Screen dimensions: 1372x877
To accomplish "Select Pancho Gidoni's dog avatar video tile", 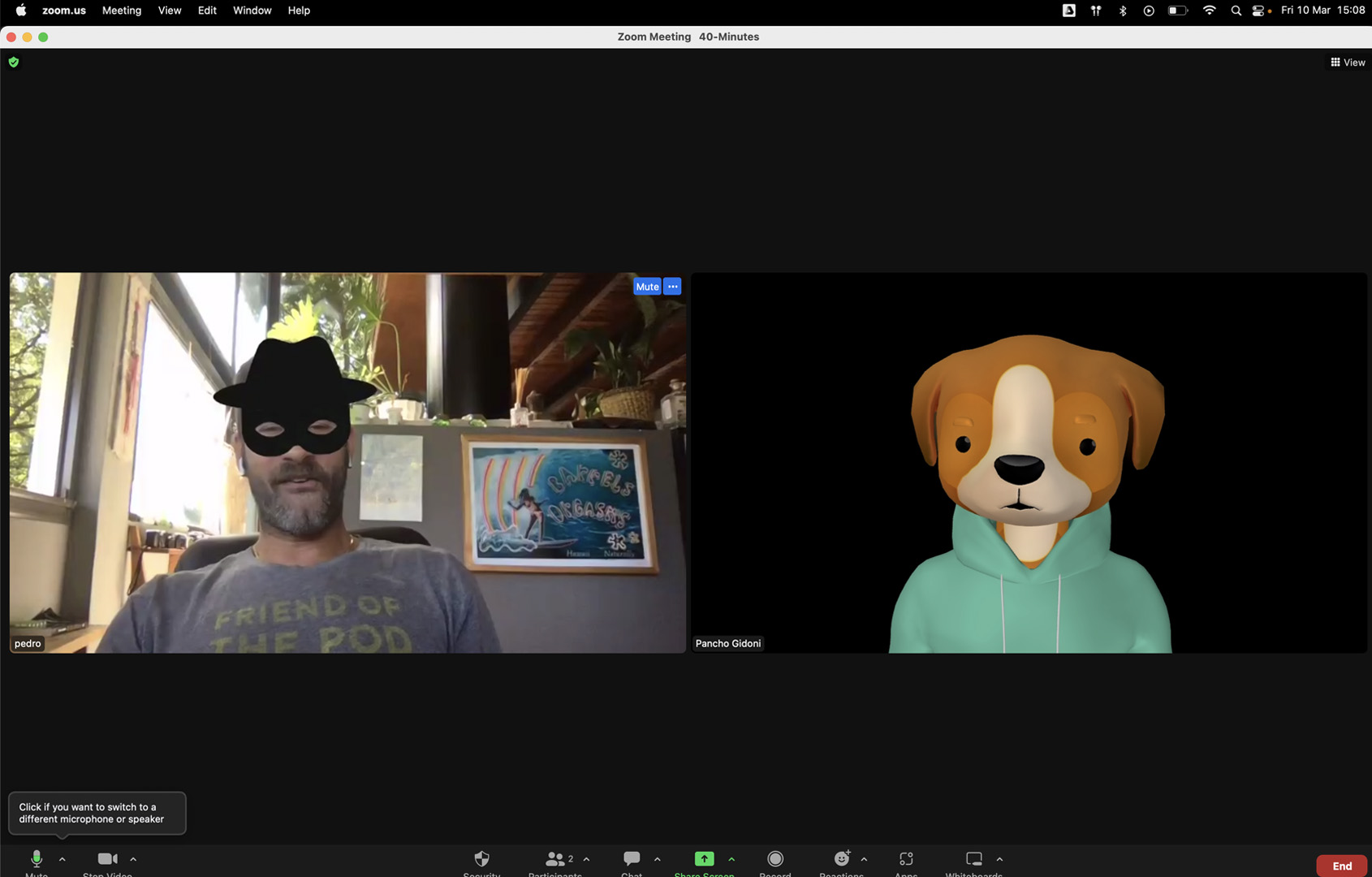I will (x=1029, y=463).
